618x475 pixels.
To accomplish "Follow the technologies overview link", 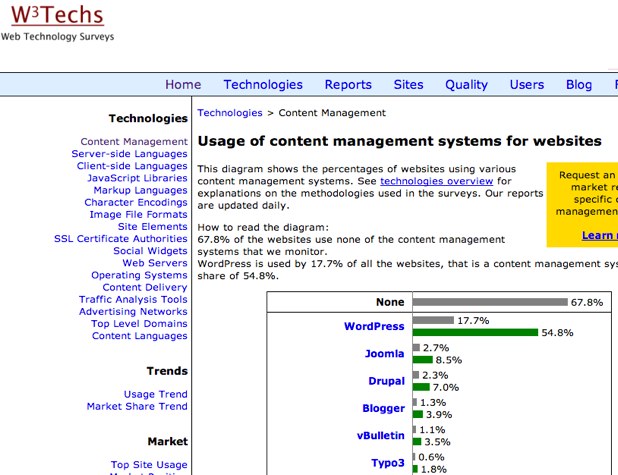I will pos(436,181).
